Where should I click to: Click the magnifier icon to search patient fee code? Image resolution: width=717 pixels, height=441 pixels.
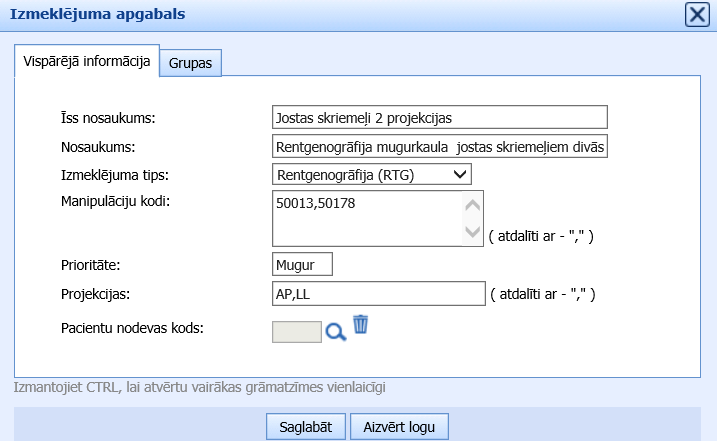(336, 332)
